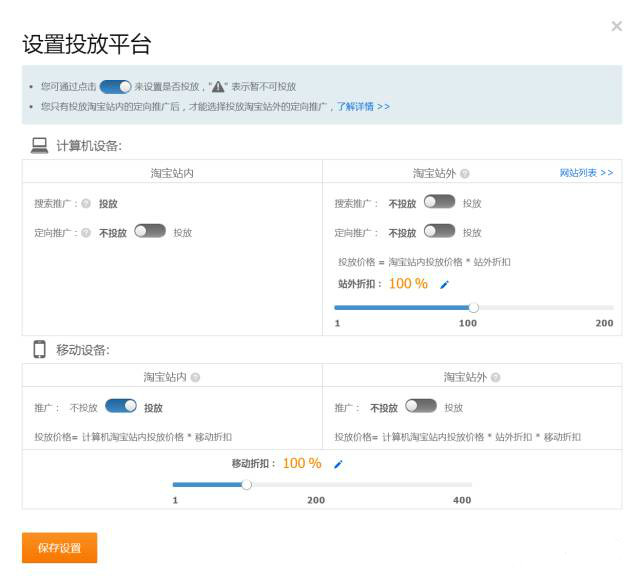Click the 保存设置 button
This screenshot has width=640, height=583.
tap(60, 547)
